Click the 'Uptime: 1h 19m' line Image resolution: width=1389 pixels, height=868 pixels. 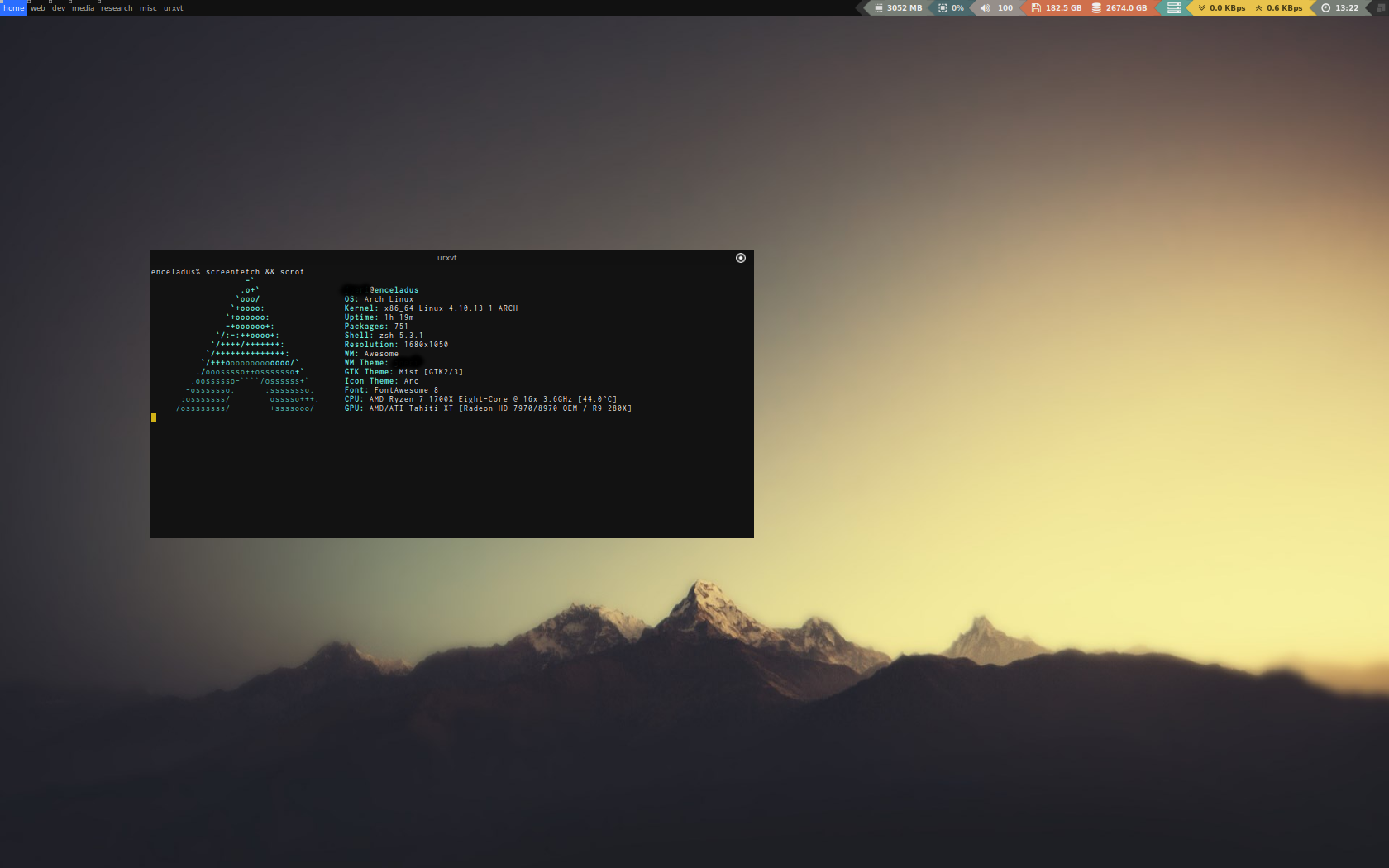[379, 317]
